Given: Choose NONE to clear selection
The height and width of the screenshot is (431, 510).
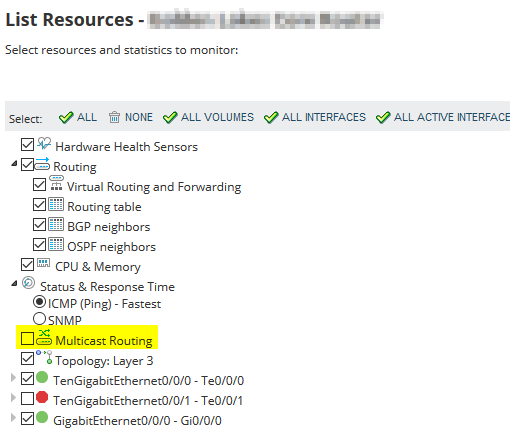Looking at the screenshot, I should point(131,117).
